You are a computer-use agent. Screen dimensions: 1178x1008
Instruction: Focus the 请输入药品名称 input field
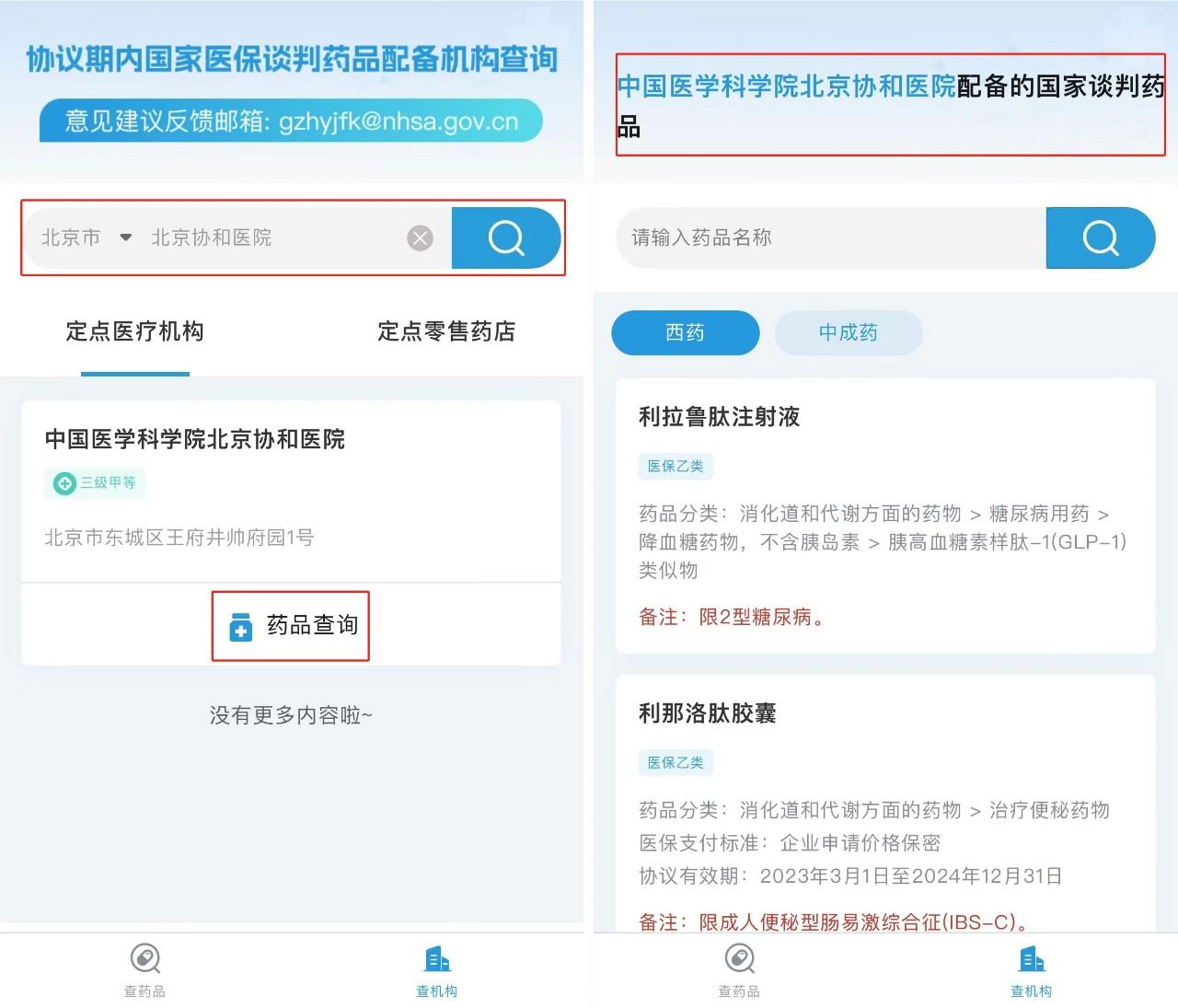828,238
